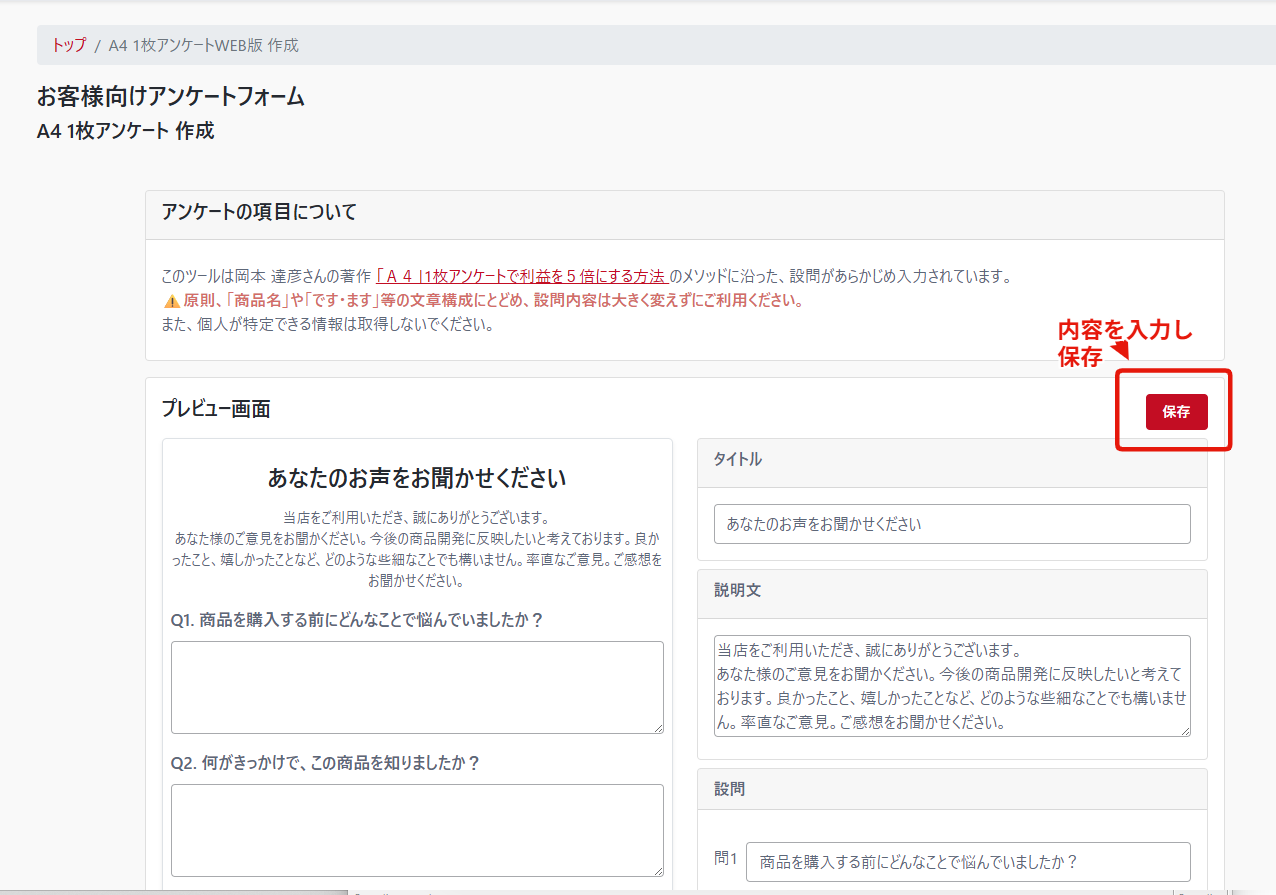
Task: Click the アンケートの項目について panel header
Action: pos(259,212)
